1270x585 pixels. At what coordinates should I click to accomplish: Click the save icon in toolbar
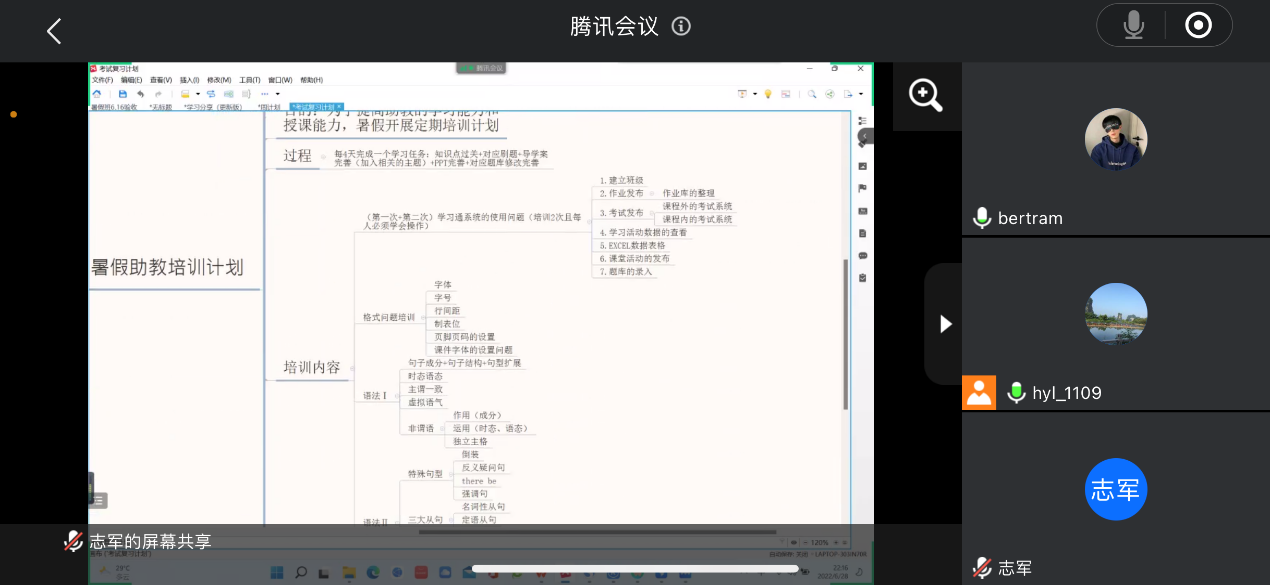point(123,93)
